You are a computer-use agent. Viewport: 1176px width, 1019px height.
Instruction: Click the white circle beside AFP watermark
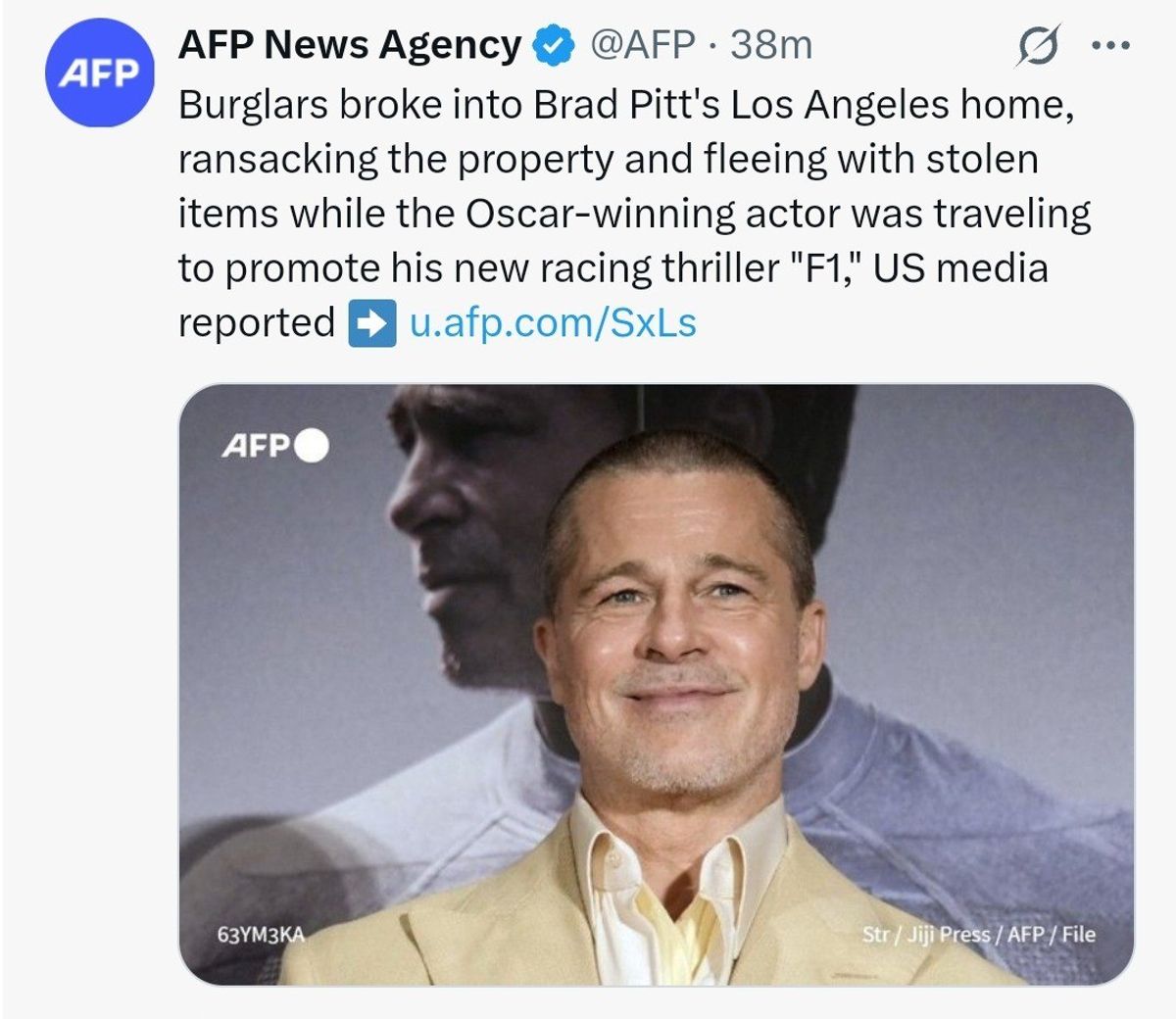pos(312,446)
